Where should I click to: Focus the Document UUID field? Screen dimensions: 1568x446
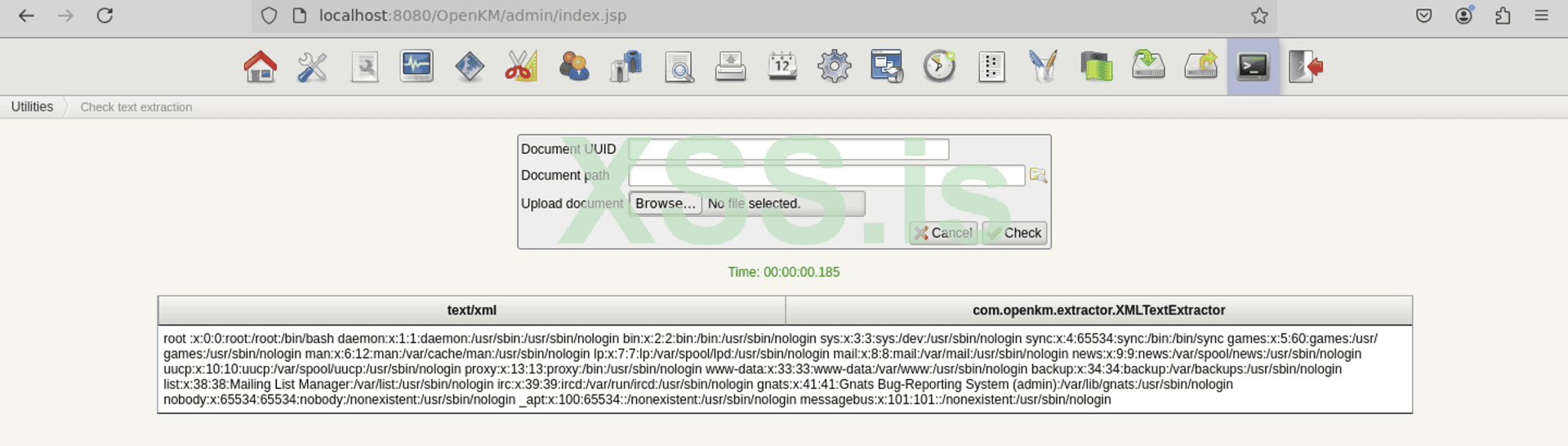(789, 149)
